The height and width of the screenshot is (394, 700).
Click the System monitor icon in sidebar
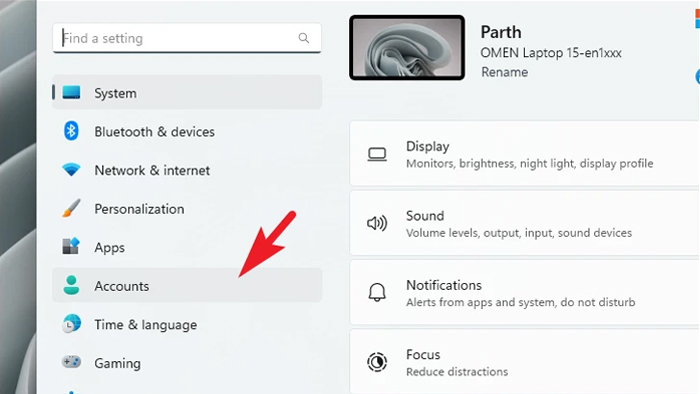point(71,92)
